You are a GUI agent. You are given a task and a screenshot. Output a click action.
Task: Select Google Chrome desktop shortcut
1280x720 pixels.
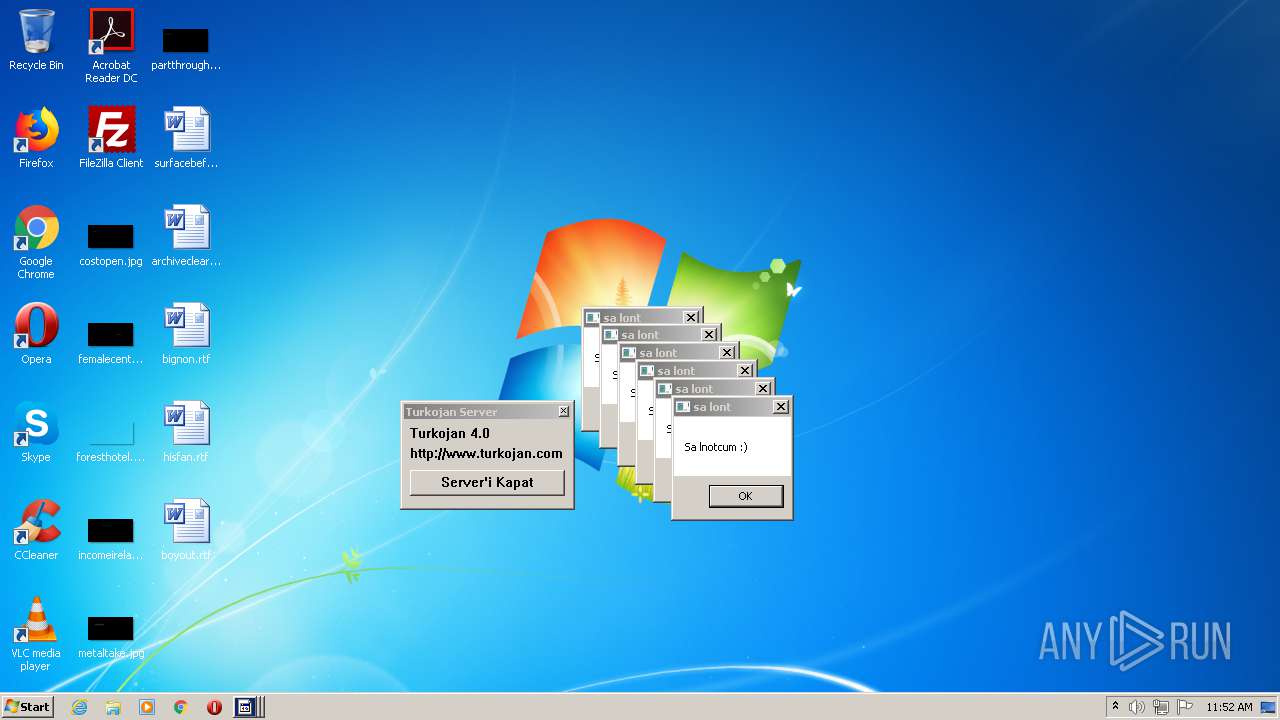click(36, 243)
